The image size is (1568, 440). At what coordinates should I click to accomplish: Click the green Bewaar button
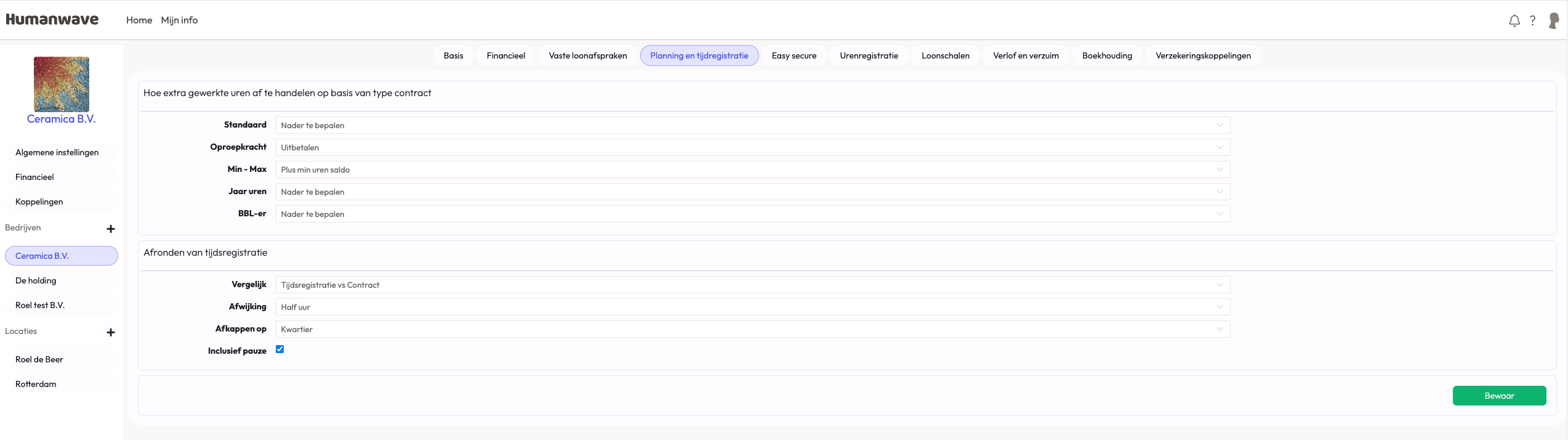[1498, 396]
